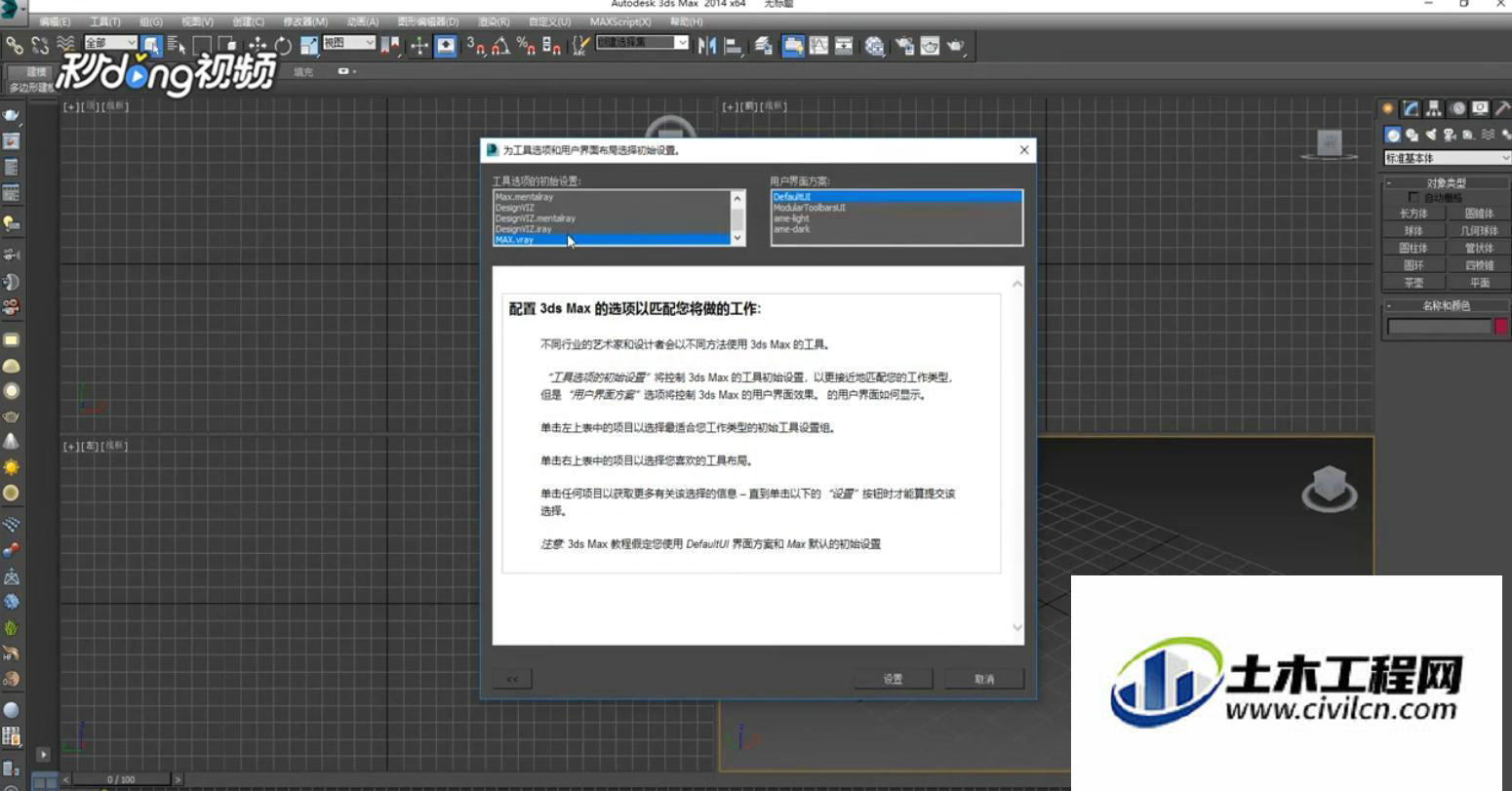Open the Layer Manager
Image resolution: width=1512 pixels, height=791 pixels.
click(x=764, y=45)
